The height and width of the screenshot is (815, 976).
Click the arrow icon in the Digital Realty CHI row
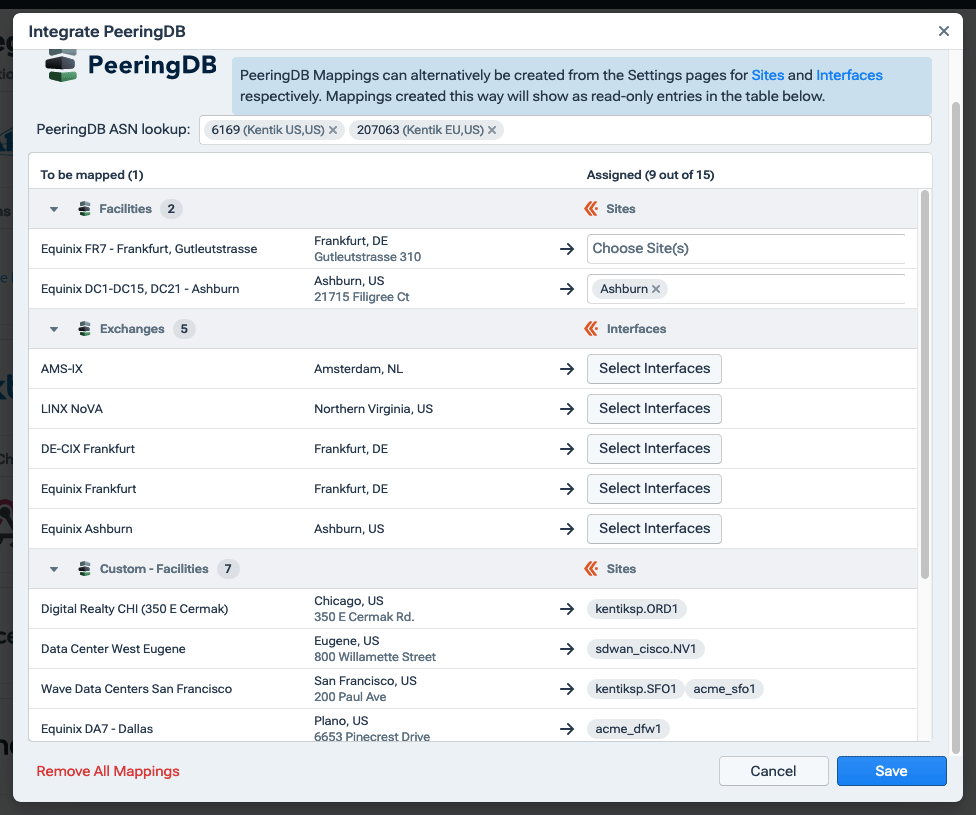(567, 608)
